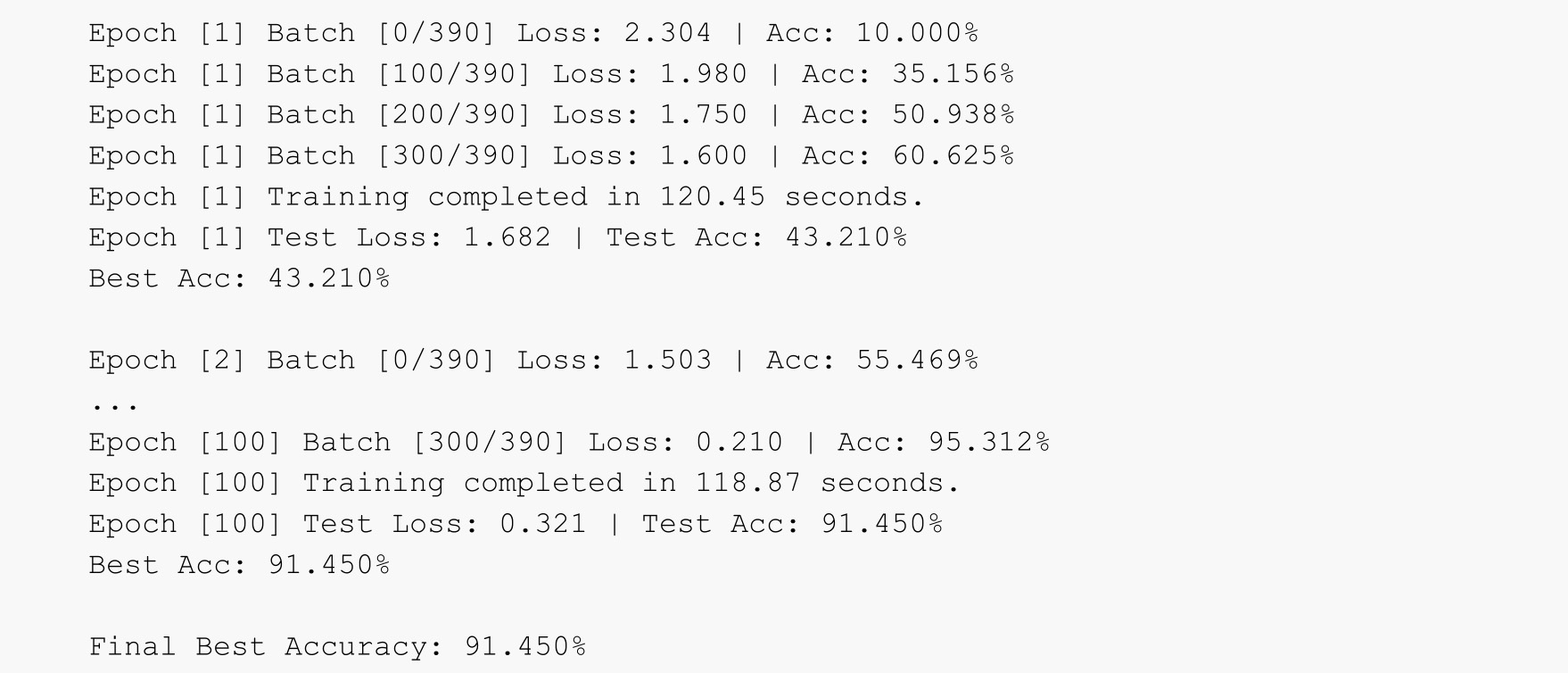The image size is (1568, 673).
Task: Click Epoch [100] Test Loss: 0.321
Action: 337,525
